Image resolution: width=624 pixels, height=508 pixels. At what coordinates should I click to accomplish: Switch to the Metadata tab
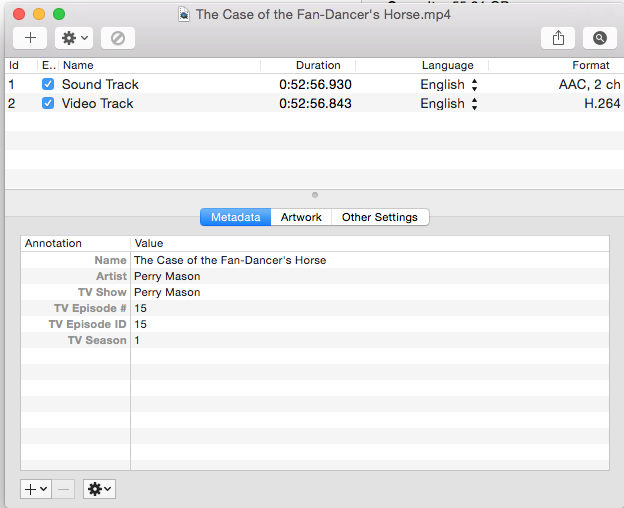click(x=236, y=217)
